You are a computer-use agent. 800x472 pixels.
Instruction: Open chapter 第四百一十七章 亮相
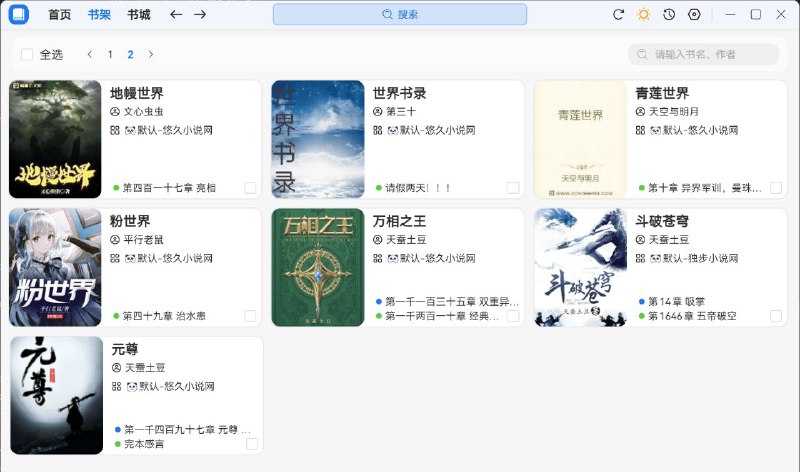coord(169,188)
